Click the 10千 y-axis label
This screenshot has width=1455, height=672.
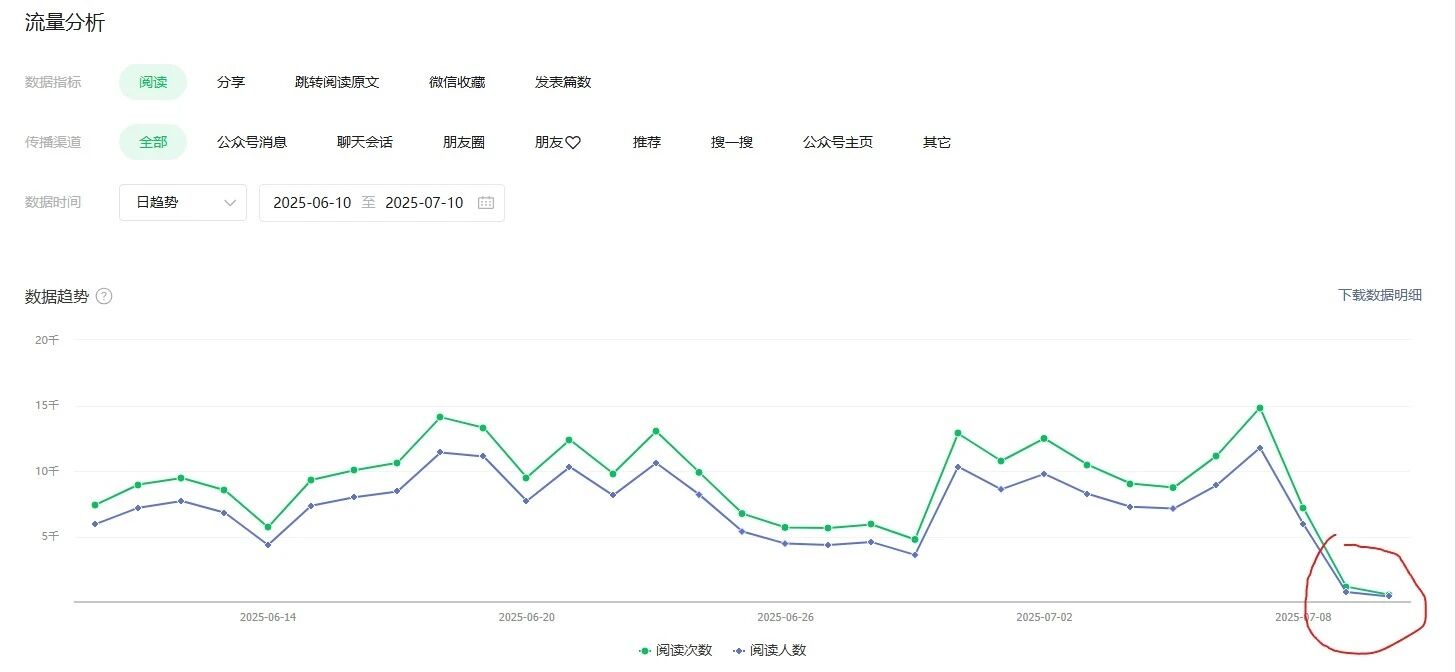(47, 471)
